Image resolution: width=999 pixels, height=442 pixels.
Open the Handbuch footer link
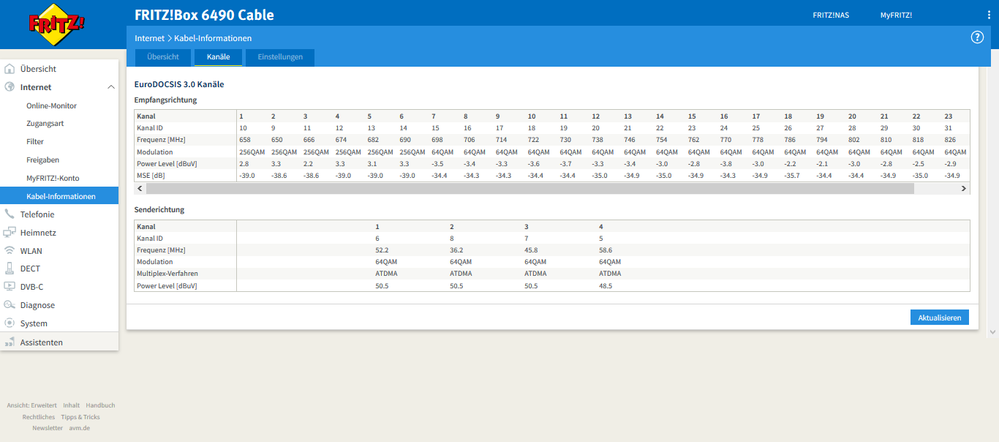click(x=101, y=405)
